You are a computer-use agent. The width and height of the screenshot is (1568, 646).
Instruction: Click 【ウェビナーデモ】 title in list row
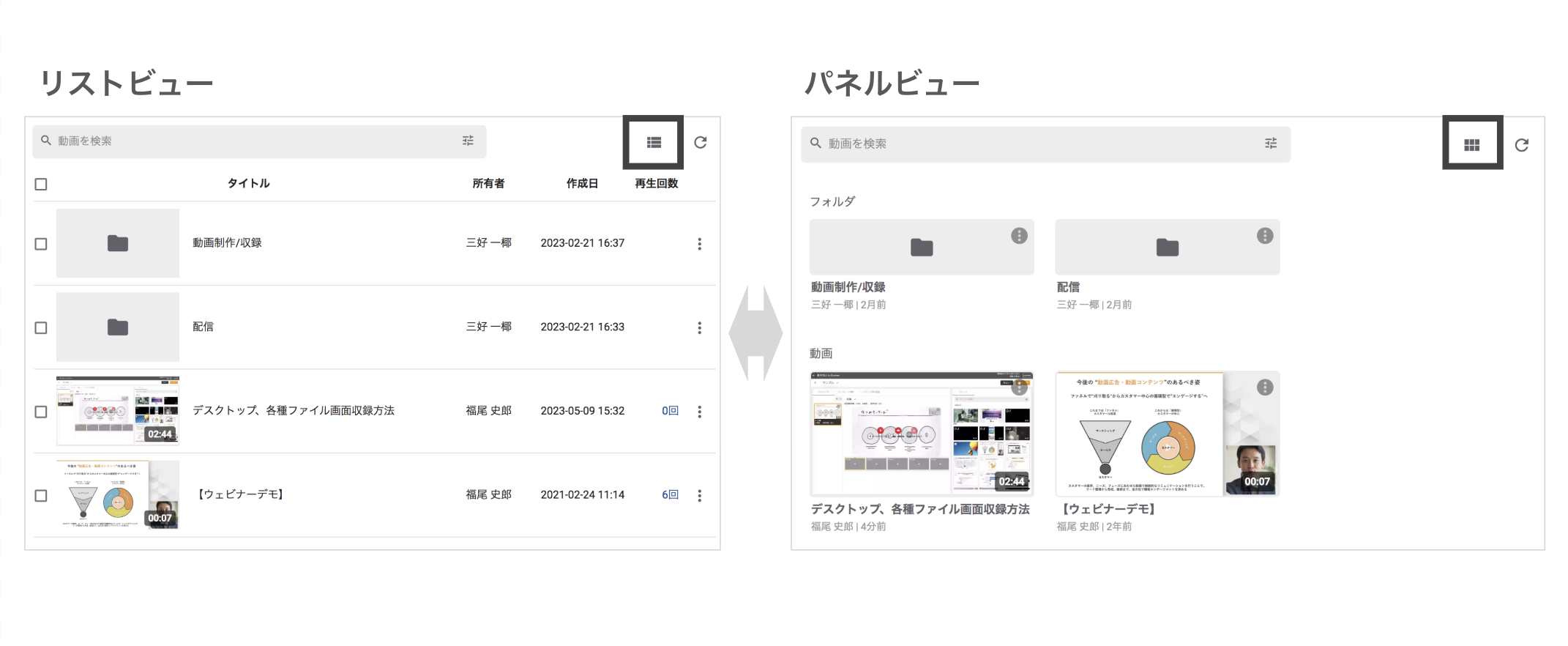(x=241, y=494)
